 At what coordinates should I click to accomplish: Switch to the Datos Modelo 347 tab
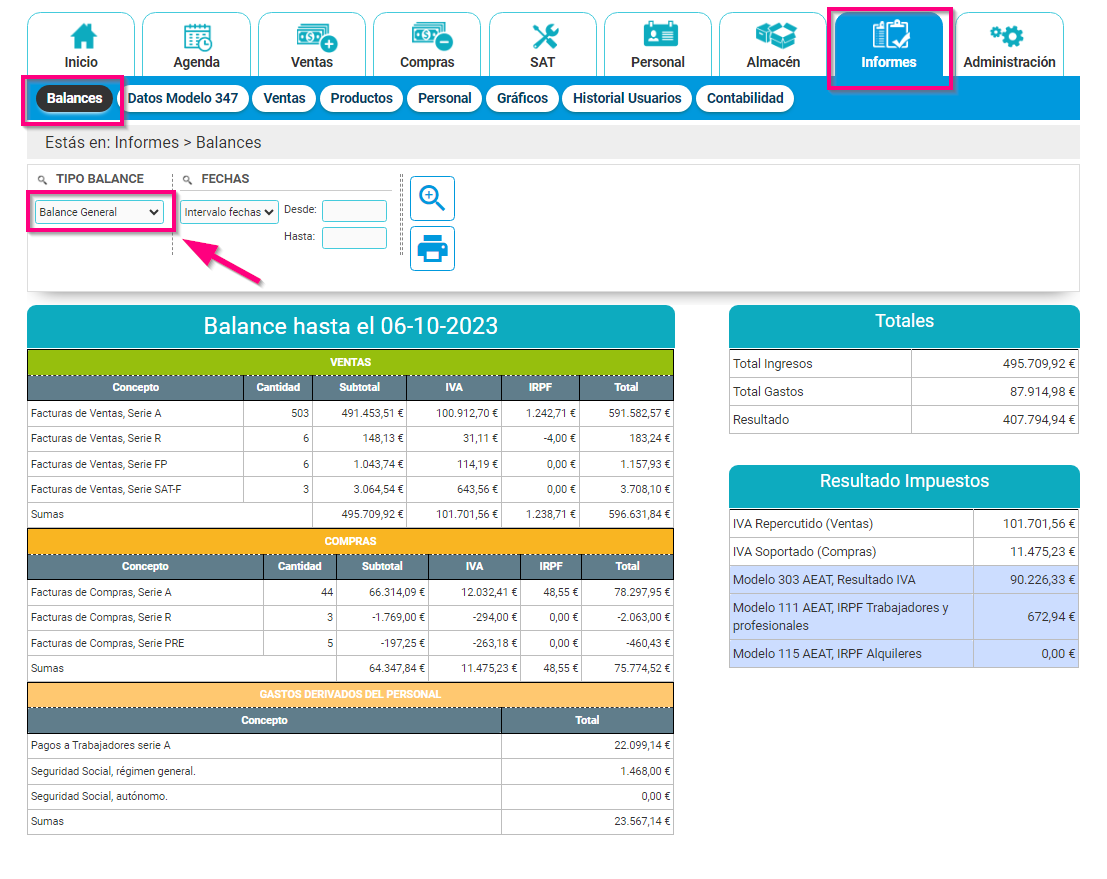pyautogui.click(x=183, y=98)
